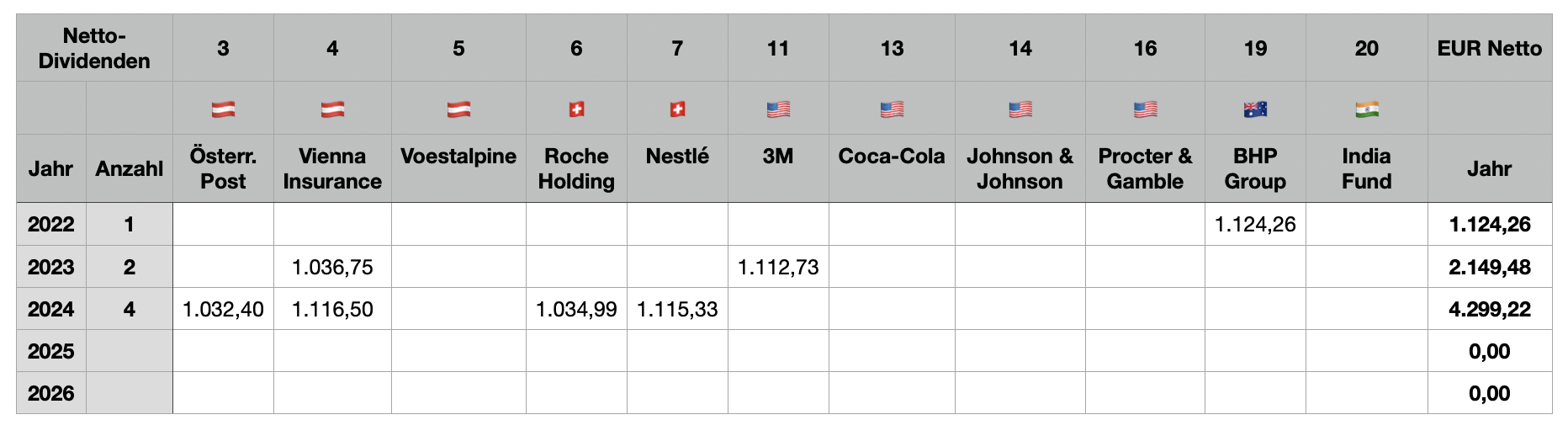Viewport: 1568px width, 436px height.
Task: Click the Austrian flag above Vienna Insurance
Action: 332,109
